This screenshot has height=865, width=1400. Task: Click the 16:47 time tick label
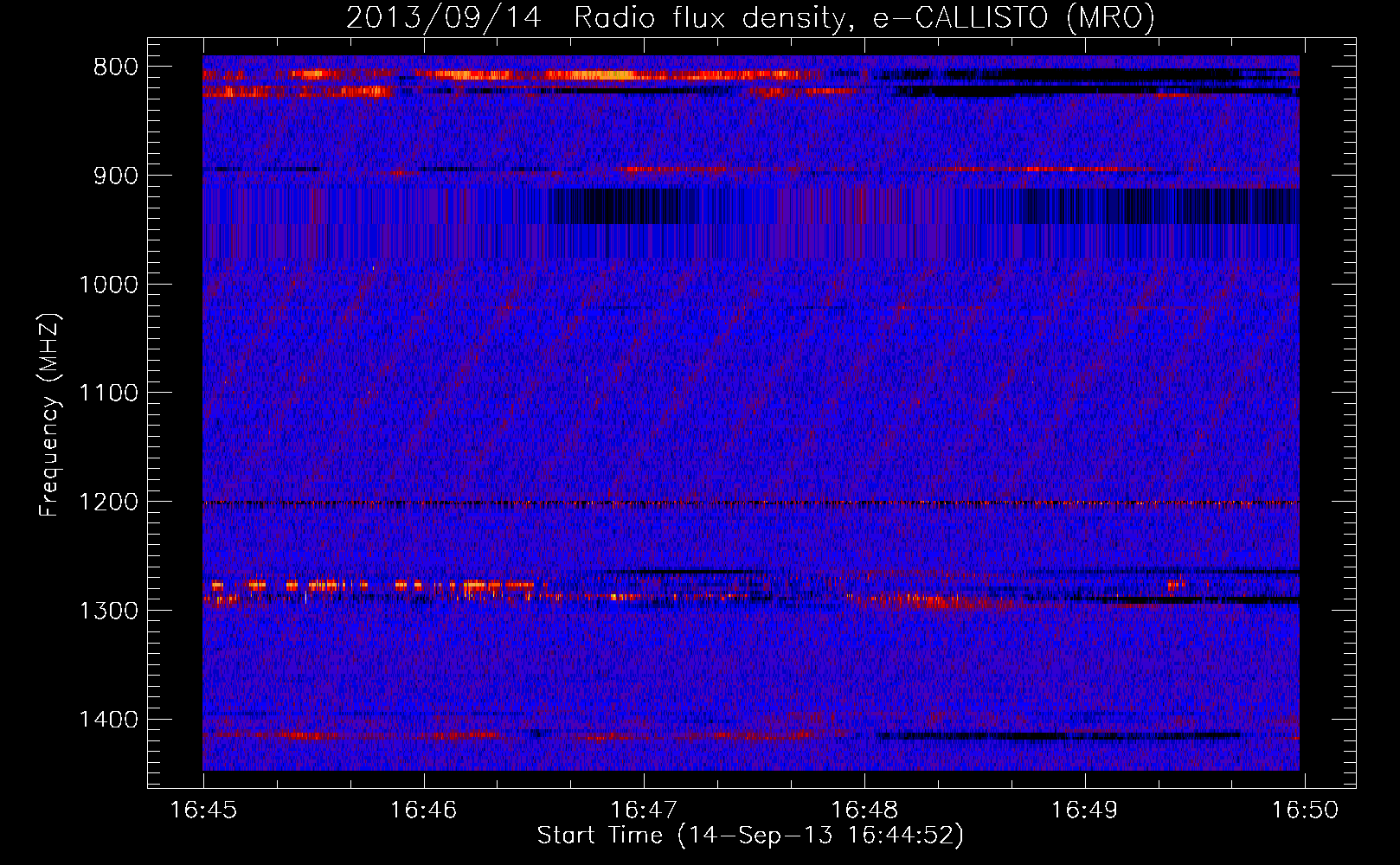pyautogui.click(x=644, y=811)
